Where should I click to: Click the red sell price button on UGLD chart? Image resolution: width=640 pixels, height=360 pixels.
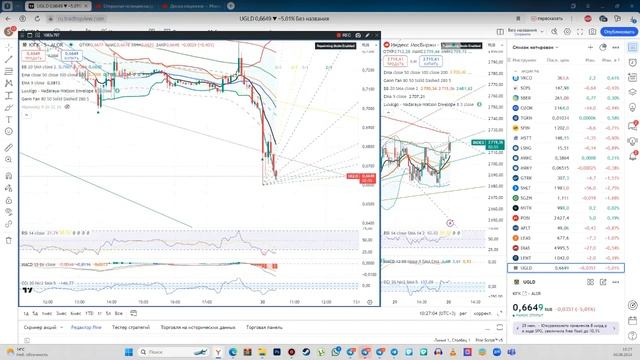(x=33, y=56)
